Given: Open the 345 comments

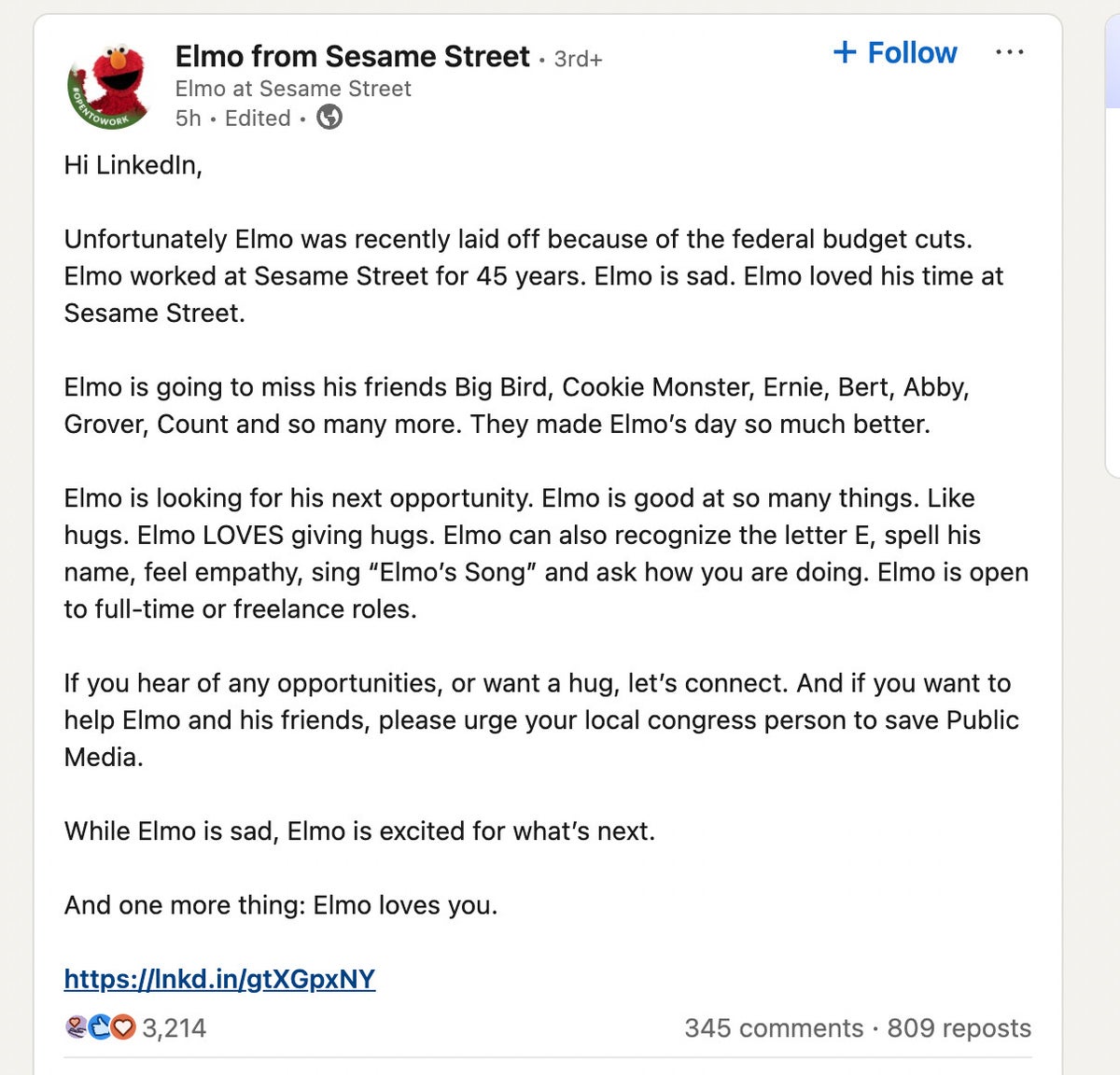Looking at the screenshot, I should [x=772, y=1028].
